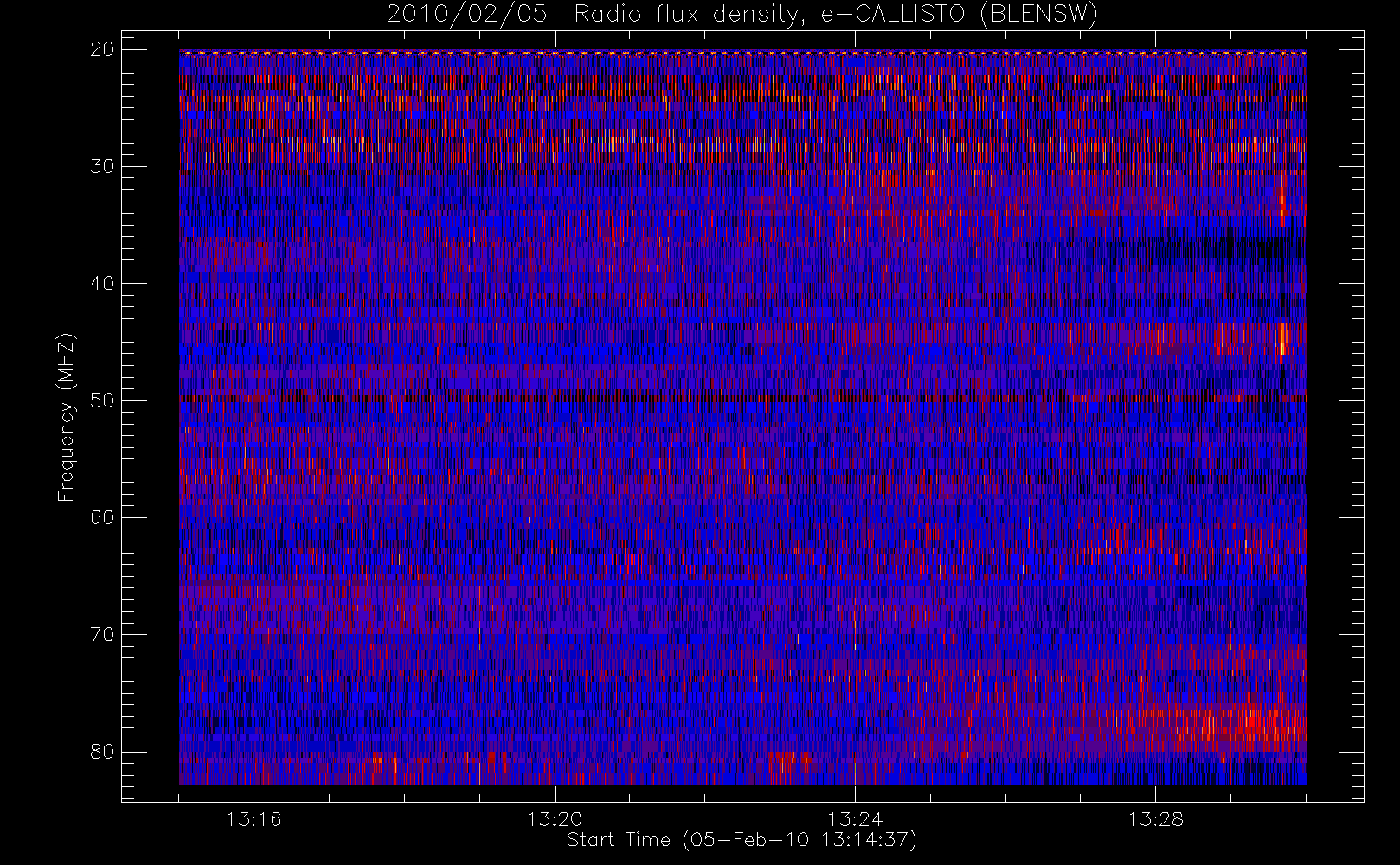Click the bright yellow burst near 45 MHz
The width and height of the screenshot is (1400, 865).
(1282, 337)
